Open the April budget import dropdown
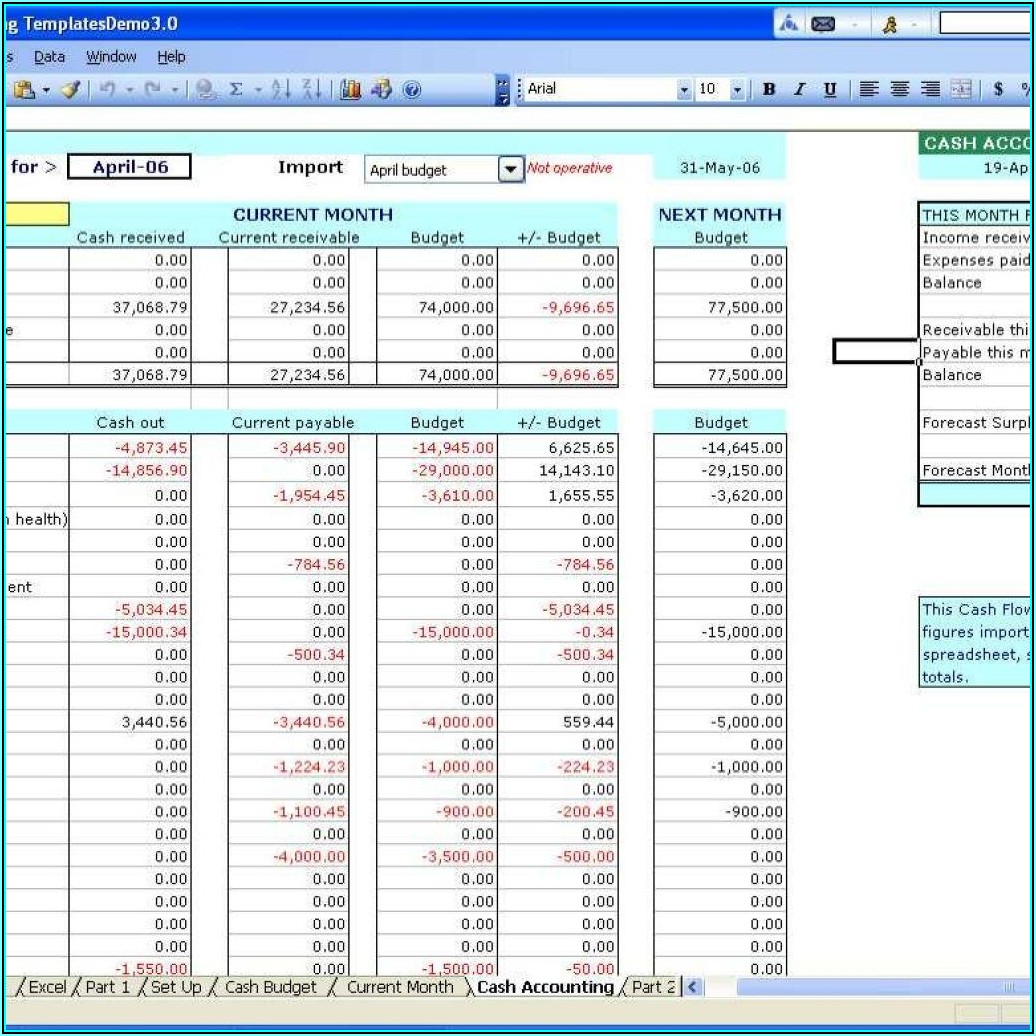Viewport: 1036px width, 1036px height. (511, 169)
